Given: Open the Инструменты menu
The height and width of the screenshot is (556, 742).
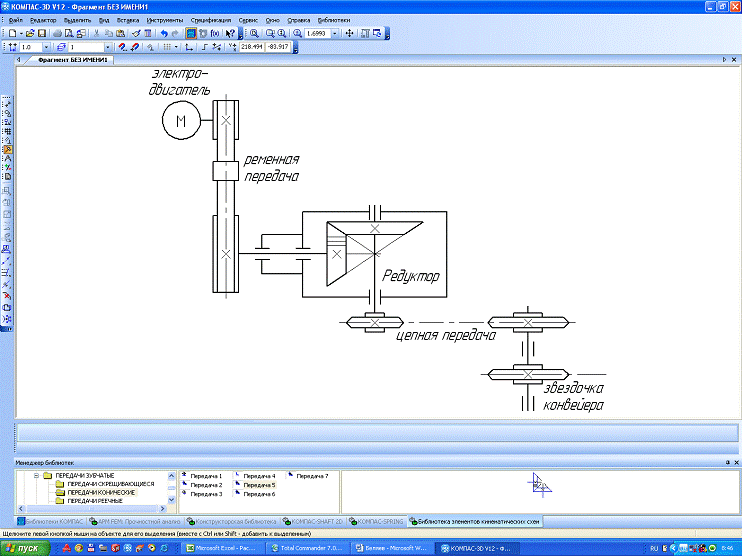Looking at the screenshot, I should (164, 19).
